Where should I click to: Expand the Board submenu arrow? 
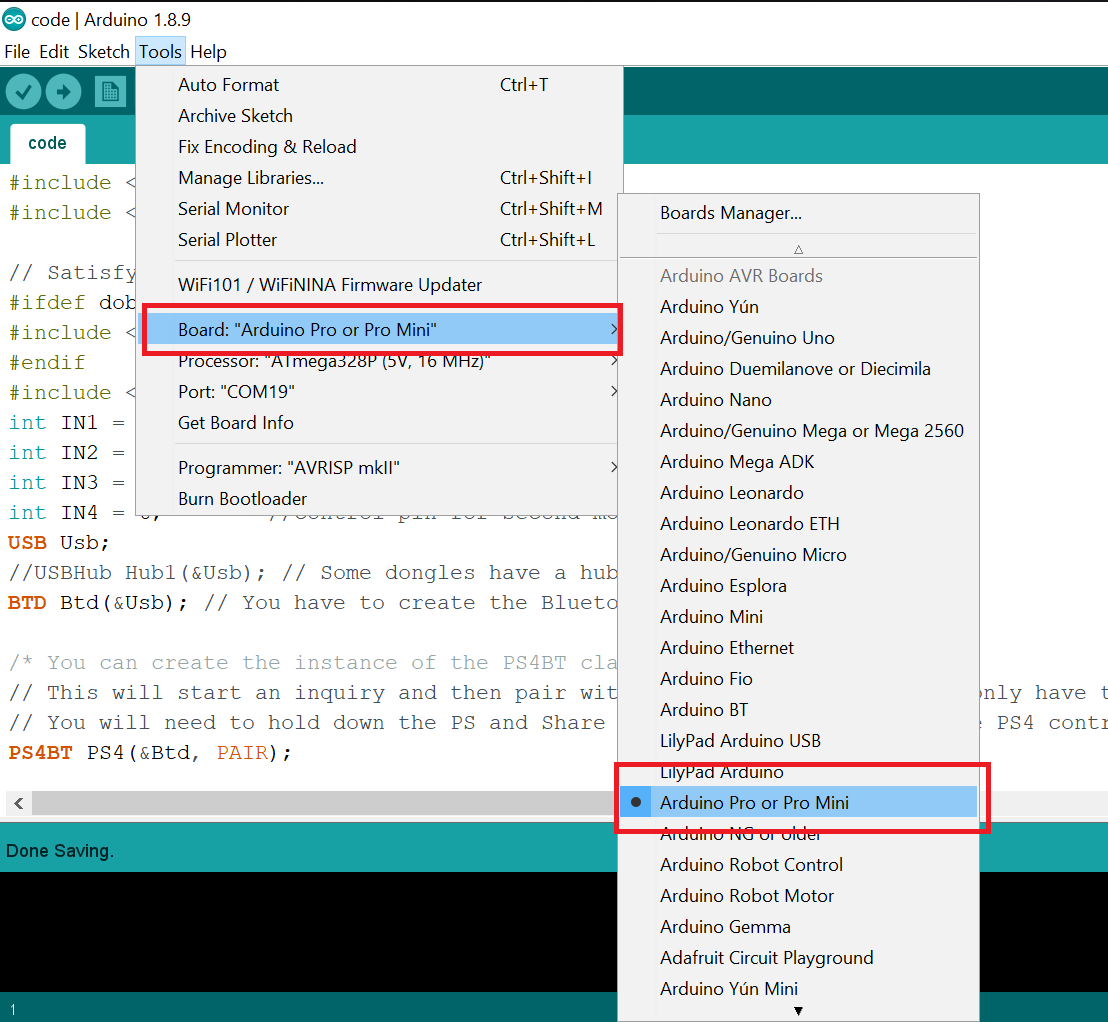click(613, 329)
